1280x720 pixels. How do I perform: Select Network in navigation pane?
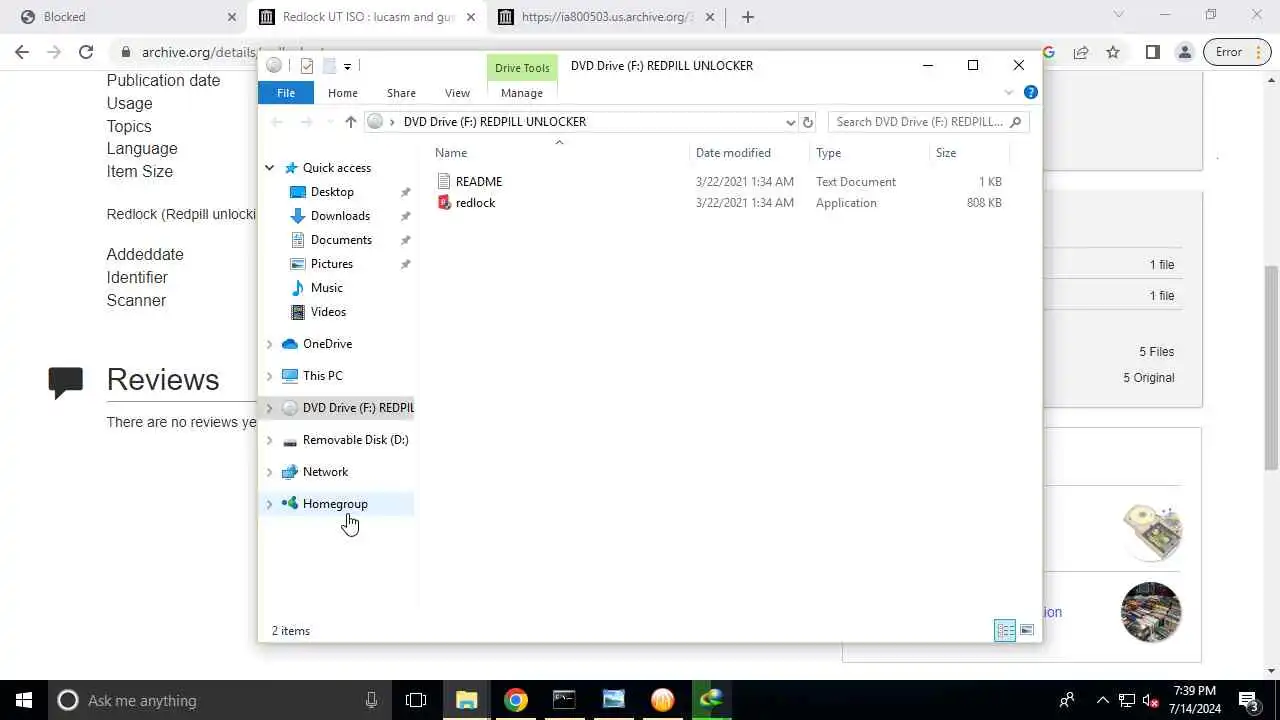click(325, 472)
